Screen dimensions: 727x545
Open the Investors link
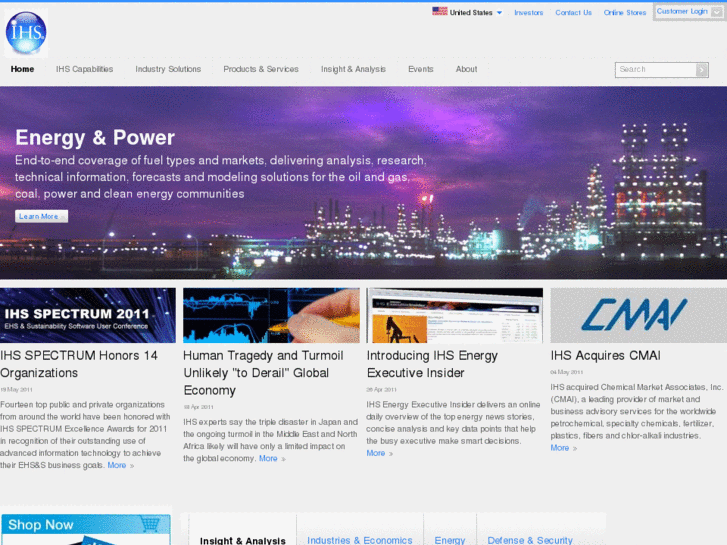[x=529, y=13]
